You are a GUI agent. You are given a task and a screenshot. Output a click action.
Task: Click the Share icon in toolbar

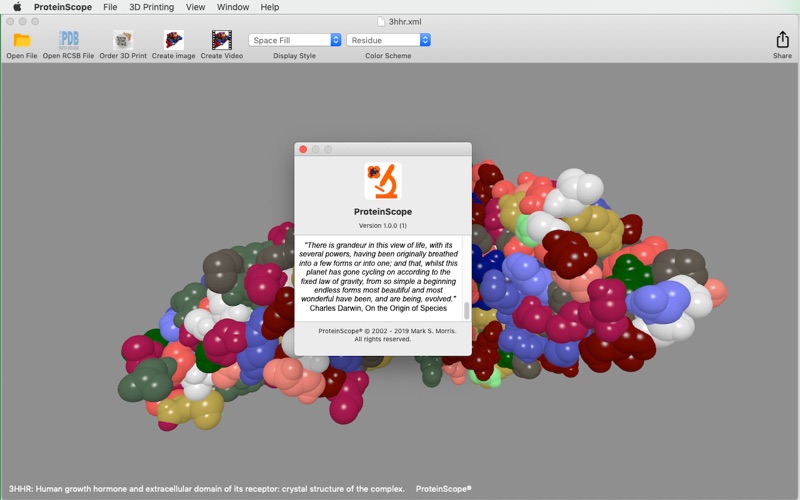(782, 40)
